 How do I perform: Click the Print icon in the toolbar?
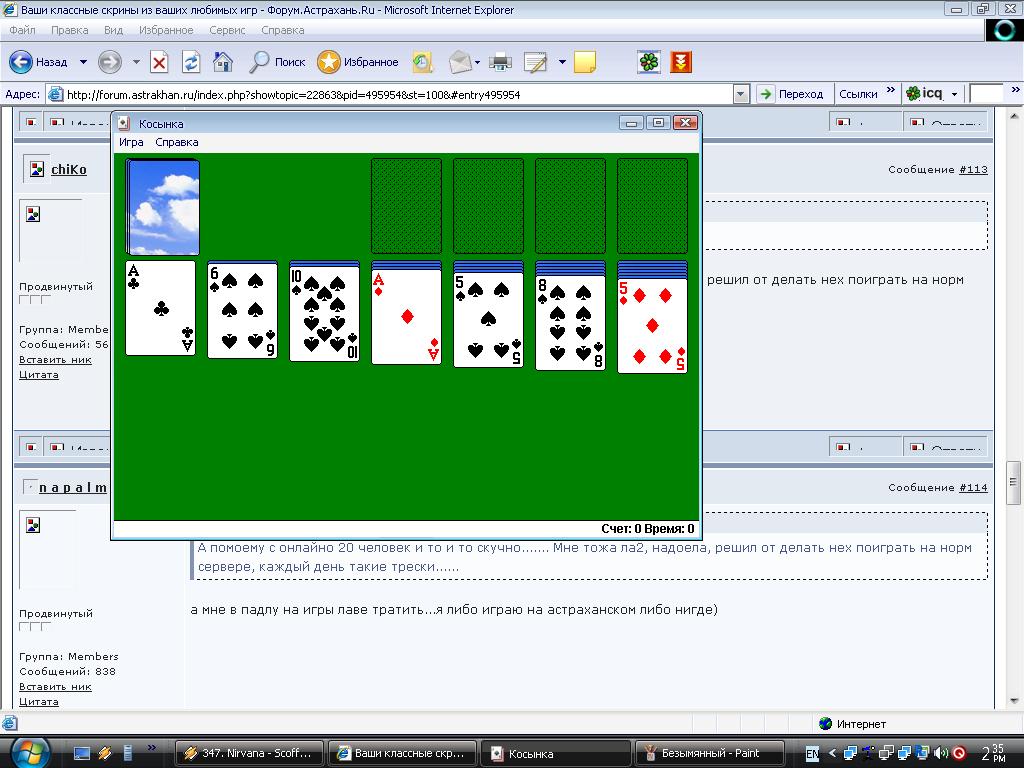501,62
